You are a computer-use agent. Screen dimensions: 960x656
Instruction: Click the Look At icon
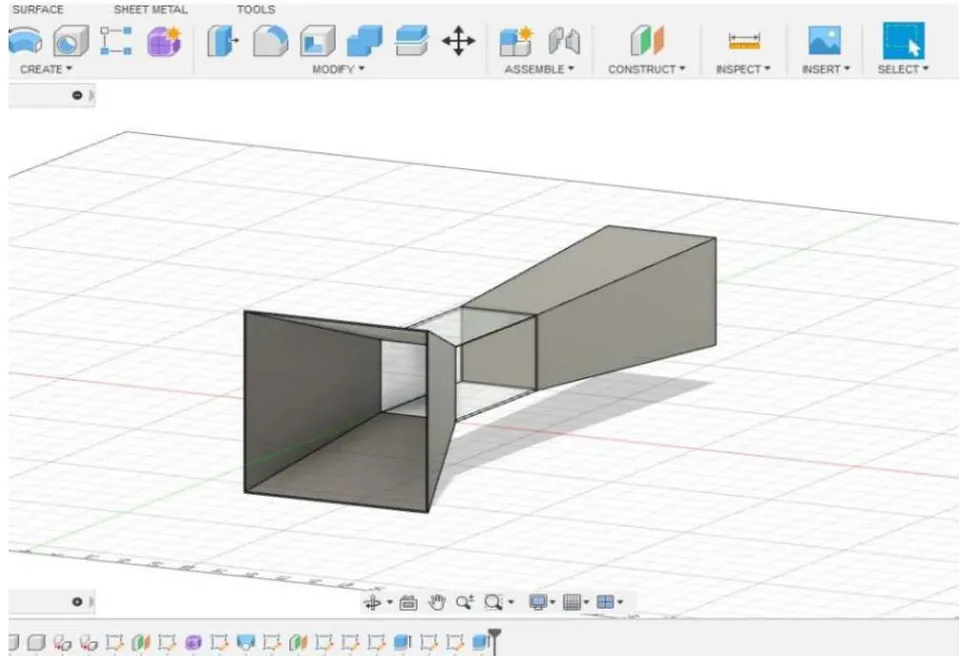pos(408,603)
